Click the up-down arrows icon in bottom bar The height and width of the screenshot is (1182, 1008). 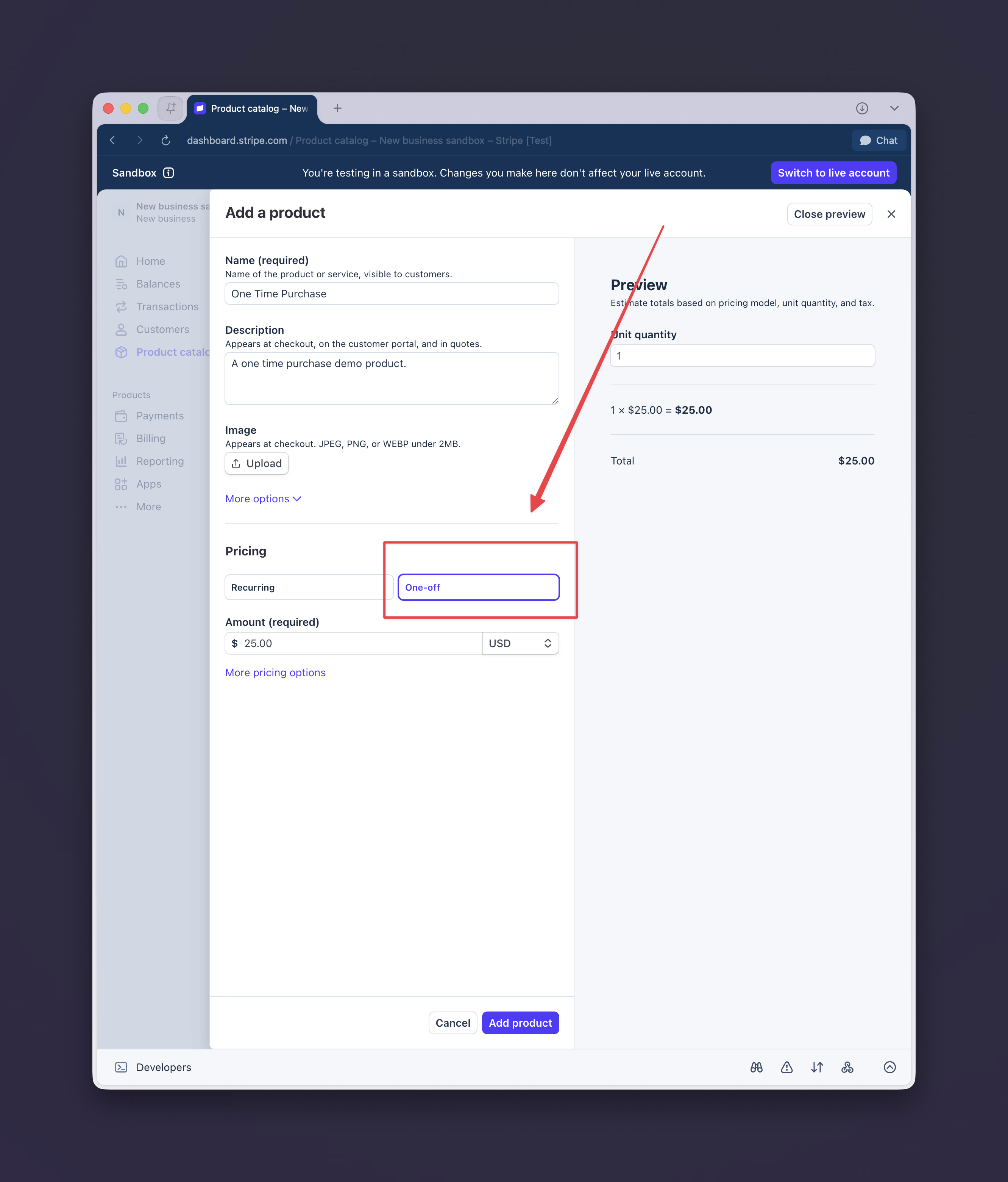click(817, 1067)
